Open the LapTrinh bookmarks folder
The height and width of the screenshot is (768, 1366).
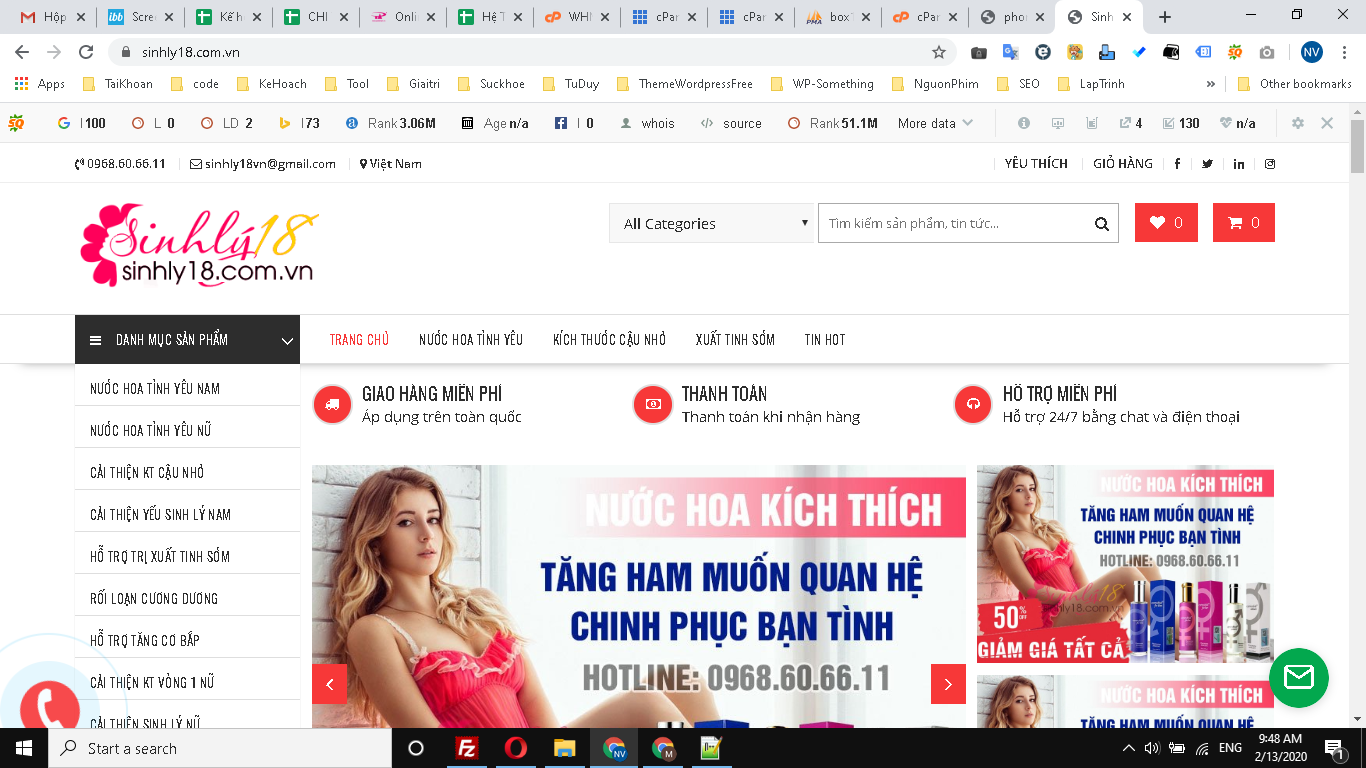click(1091, 84)
